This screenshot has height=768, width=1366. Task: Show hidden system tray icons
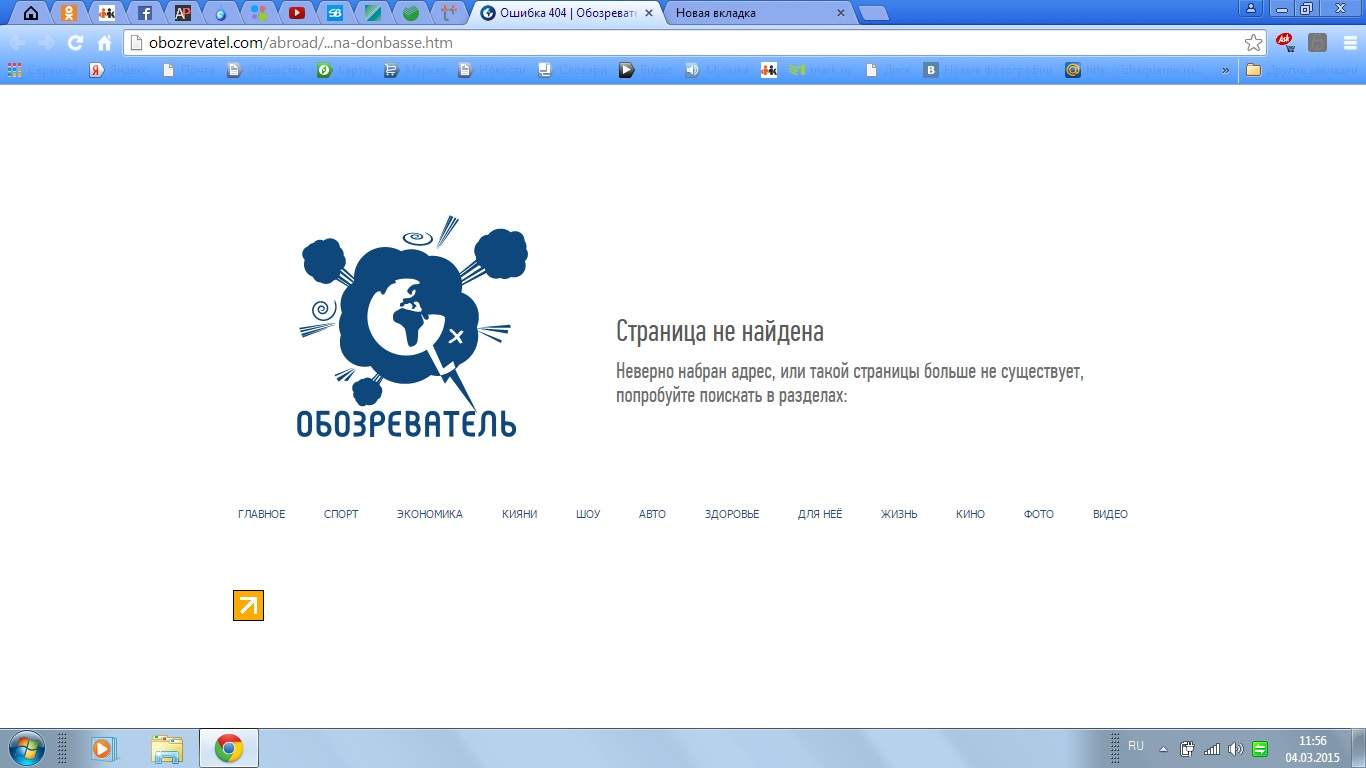click(x=1163, y=748)
